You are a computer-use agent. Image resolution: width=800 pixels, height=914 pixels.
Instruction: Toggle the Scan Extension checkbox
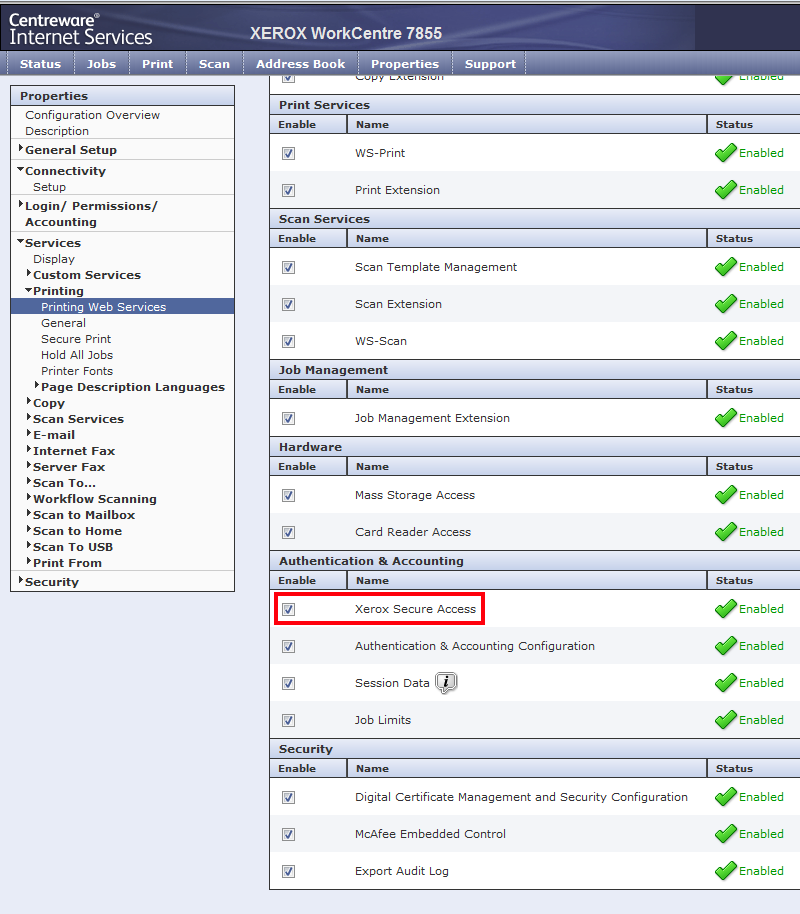point(288,304)
